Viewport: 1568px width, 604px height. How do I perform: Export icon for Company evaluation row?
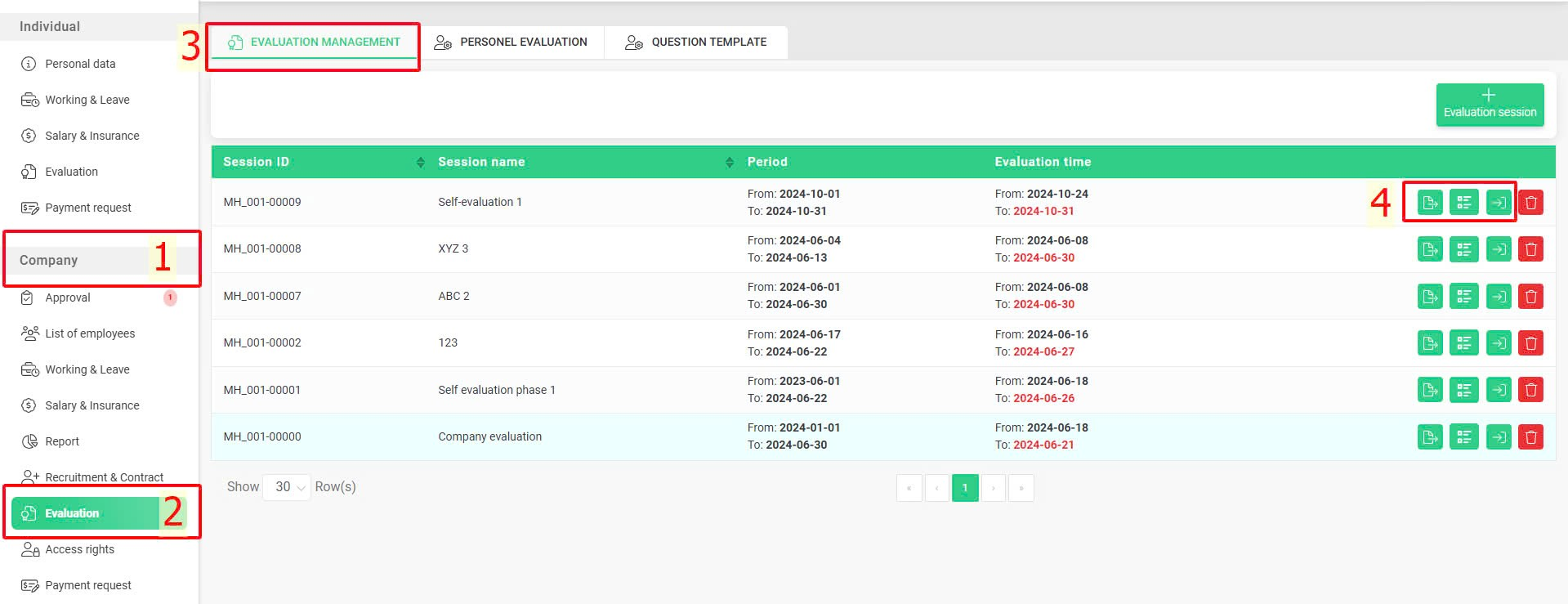click(x=1430, y=436)
